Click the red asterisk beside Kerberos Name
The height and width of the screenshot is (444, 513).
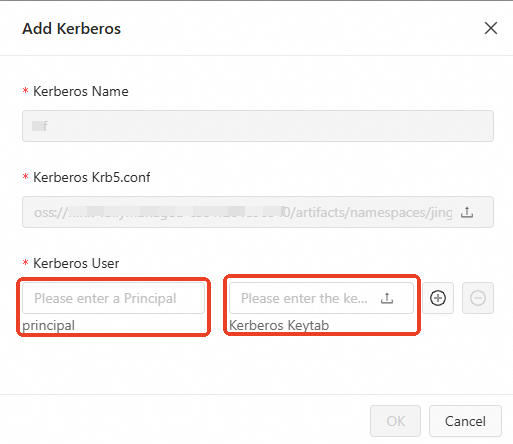coord(25,90)
